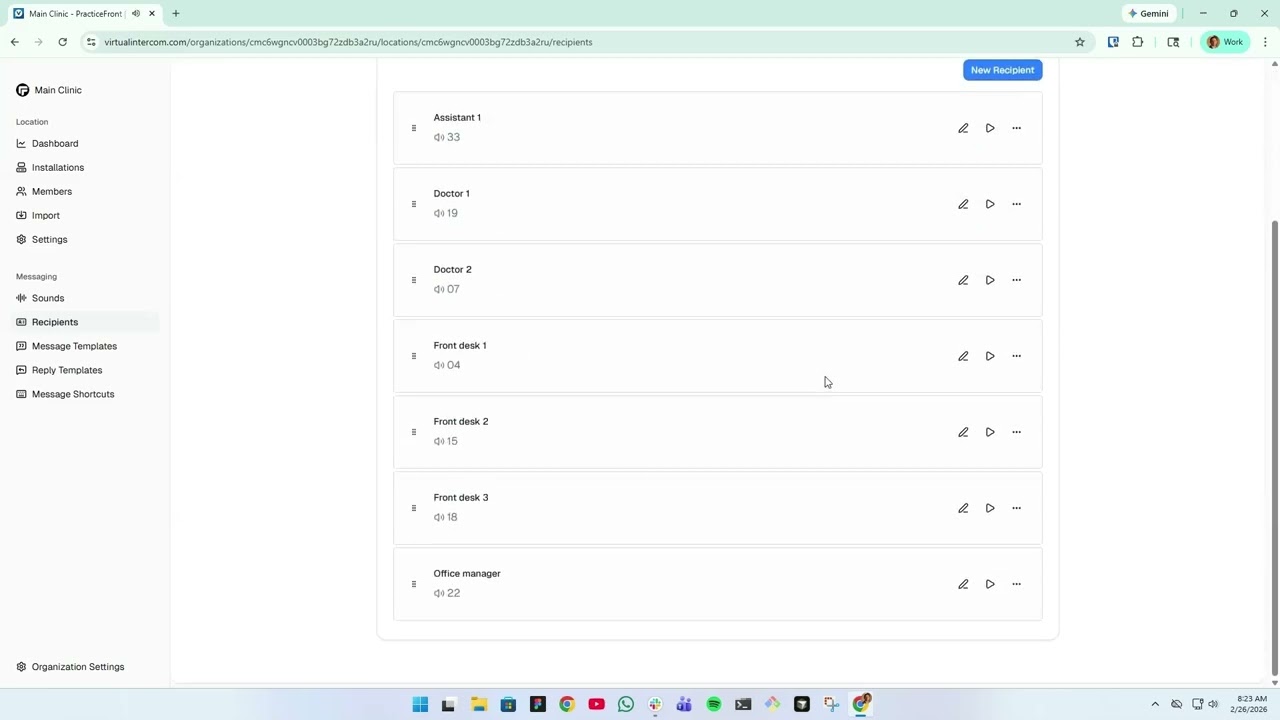Click the page vertical scrollbar
The height and width of the screenshot is (720, 1280).
[1274, 447]
